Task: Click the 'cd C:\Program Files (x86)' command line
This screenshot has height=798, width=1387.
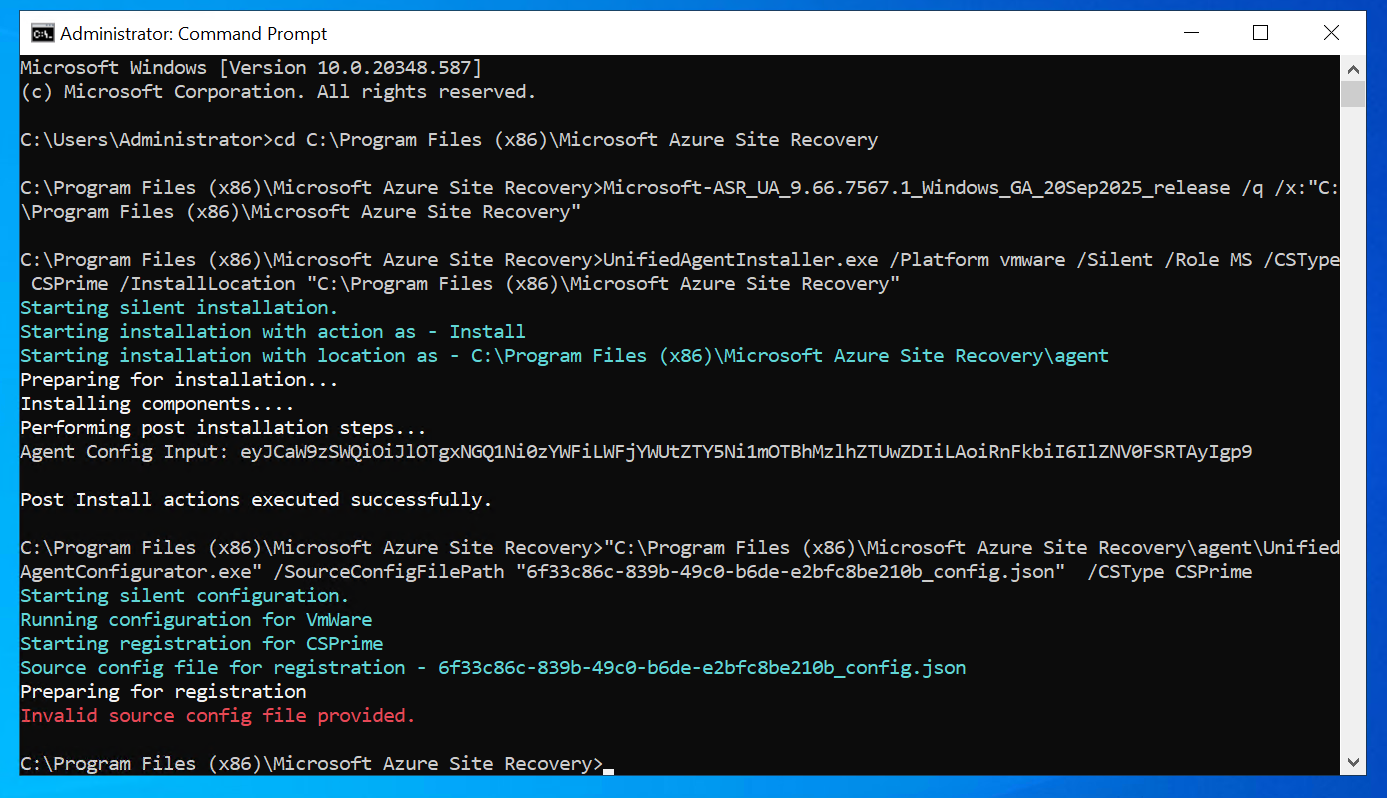Action: tap(449, 140)
